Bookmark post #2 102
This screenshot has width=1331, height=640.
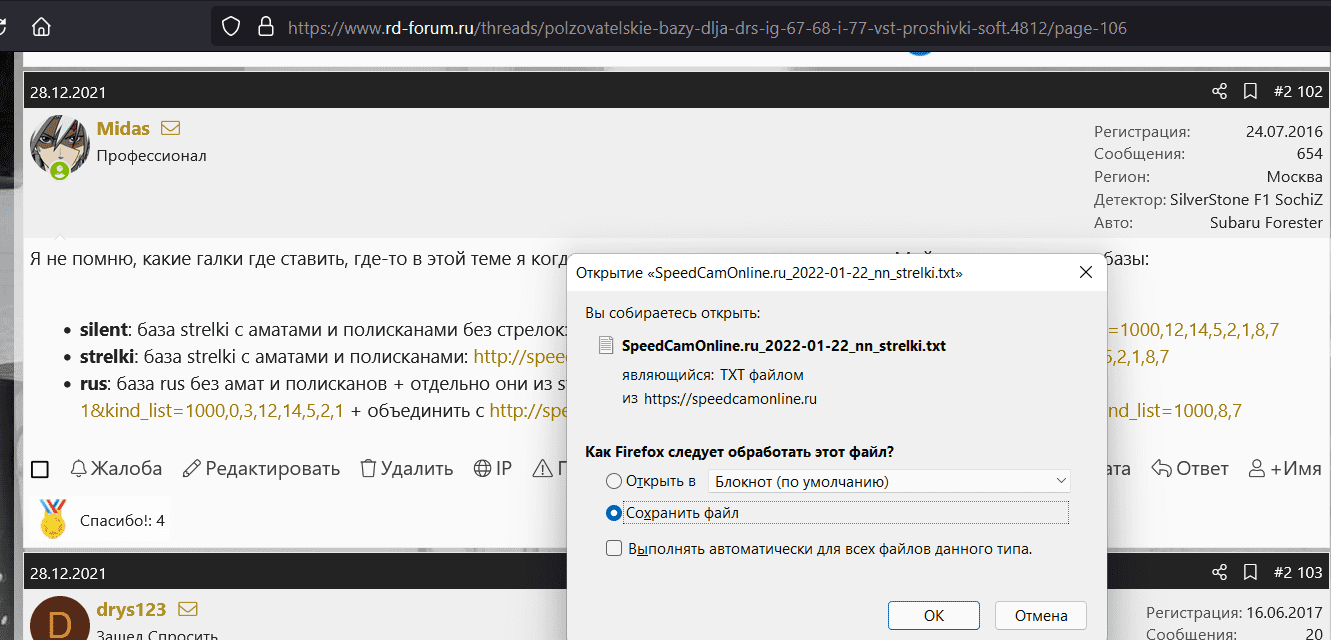(1250, 92)
